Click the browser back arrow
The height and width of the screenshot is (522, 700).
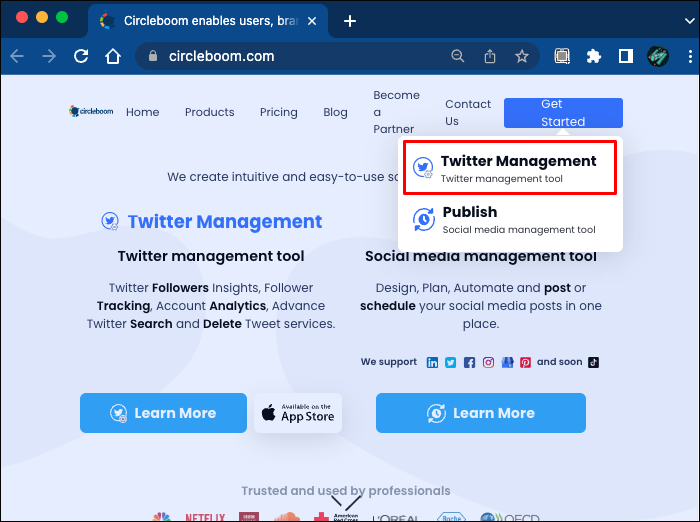point(17,56)
